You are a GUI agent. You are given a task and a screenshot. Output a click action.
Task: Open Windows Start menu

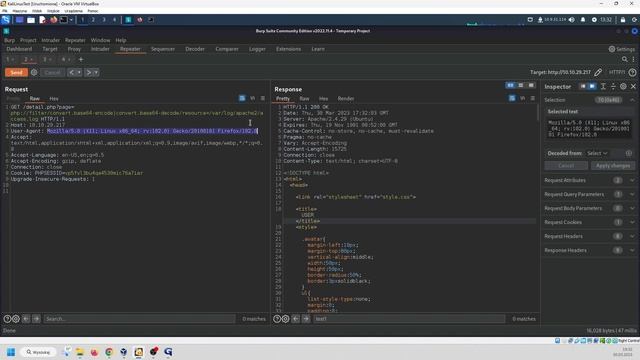(x=11, y=352)
